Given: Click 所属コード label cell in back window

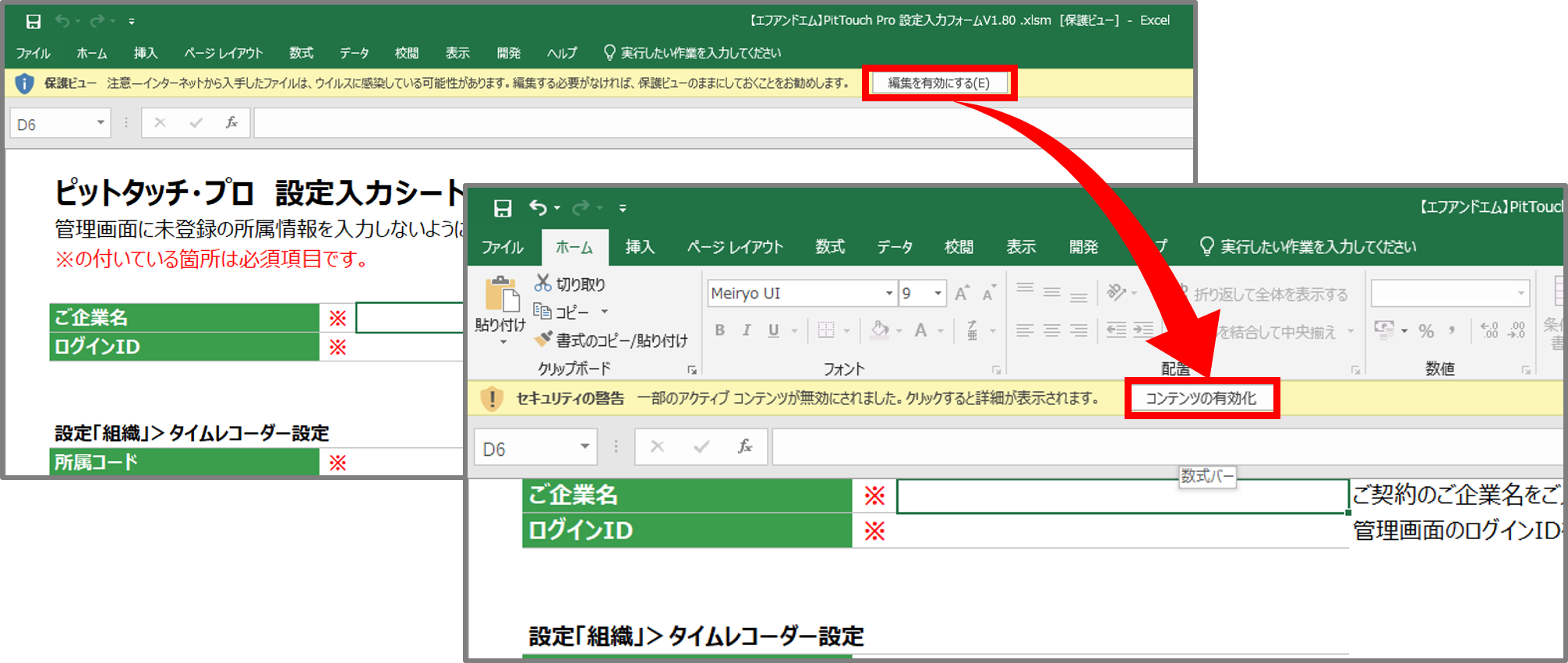Looking at the screenshot, I should [x=184, y=462].
